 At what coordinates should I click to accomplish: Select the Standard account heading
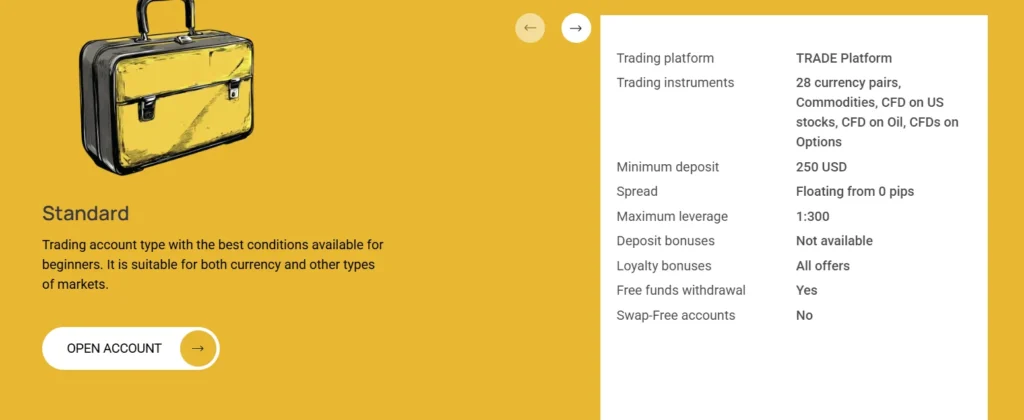click(x=85, y=213)
